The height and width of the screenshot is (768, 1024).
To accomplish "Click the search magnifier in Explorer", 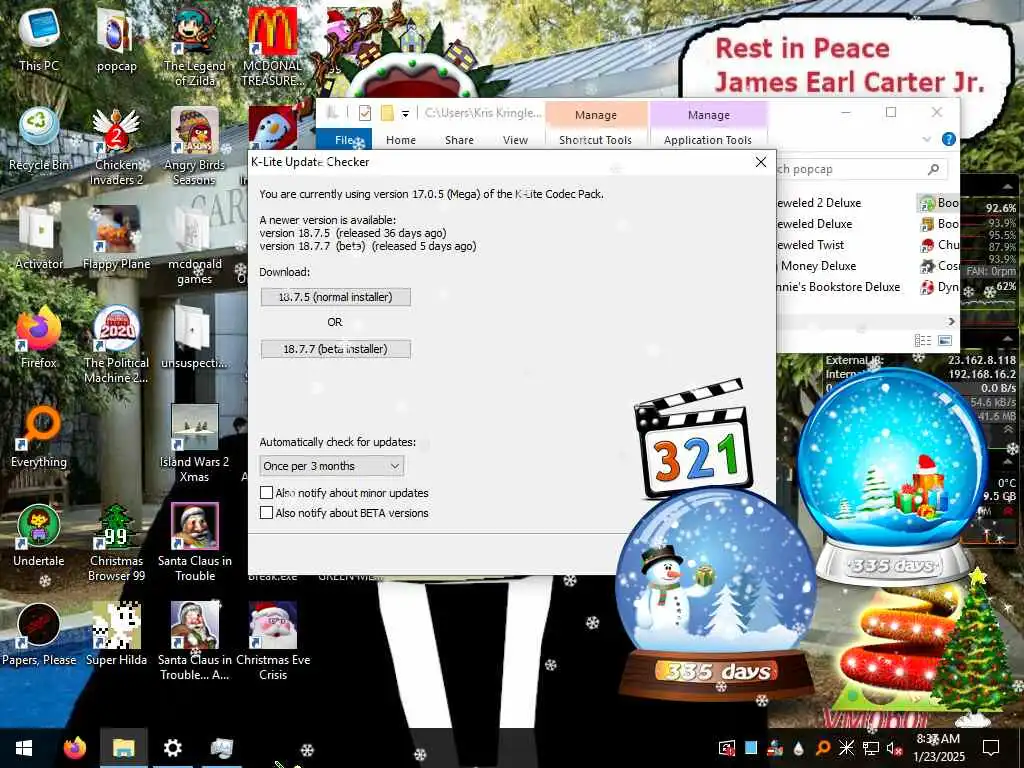I will click(933, 169).
